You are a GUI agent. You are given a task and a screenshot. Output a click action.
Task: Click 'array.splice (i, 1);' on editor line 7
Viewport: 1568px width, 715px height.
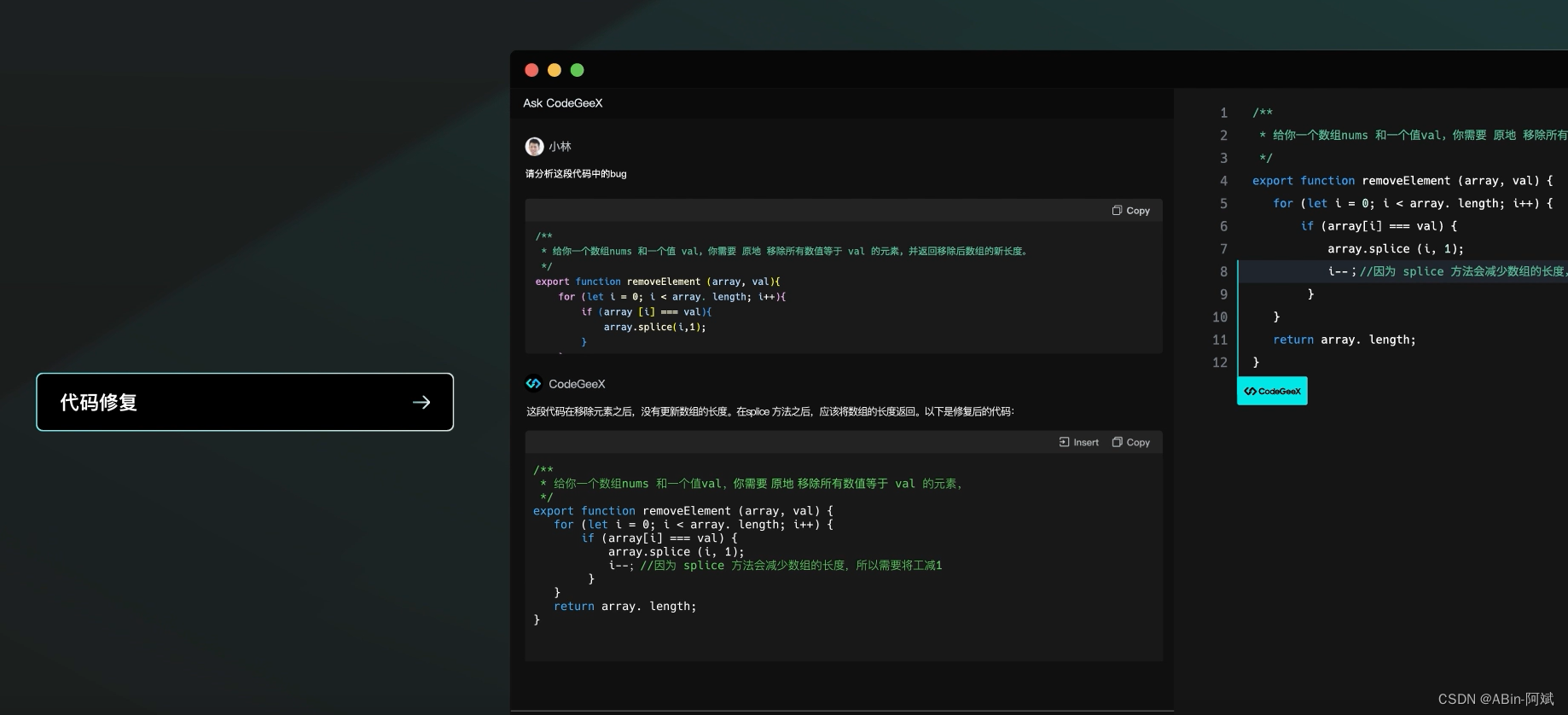tap(1396, 249)
